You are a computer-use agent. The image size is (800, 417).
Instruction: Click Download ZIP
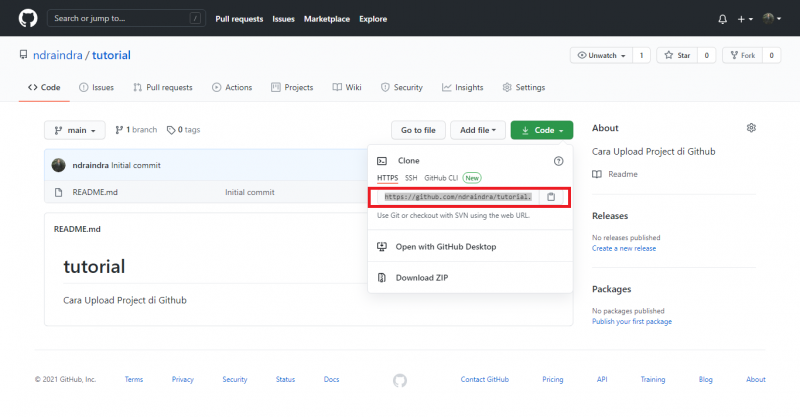420,278
